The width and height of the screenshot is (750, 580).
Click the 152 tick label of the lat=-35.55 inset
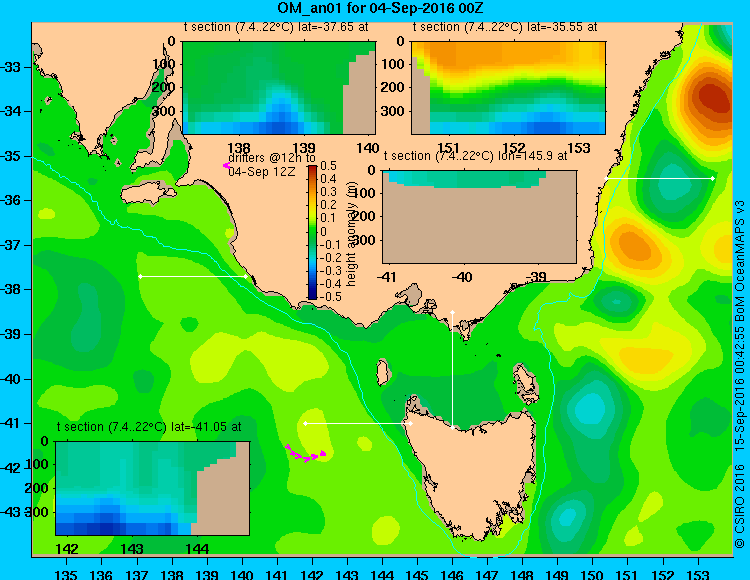(x=514, y=148)
